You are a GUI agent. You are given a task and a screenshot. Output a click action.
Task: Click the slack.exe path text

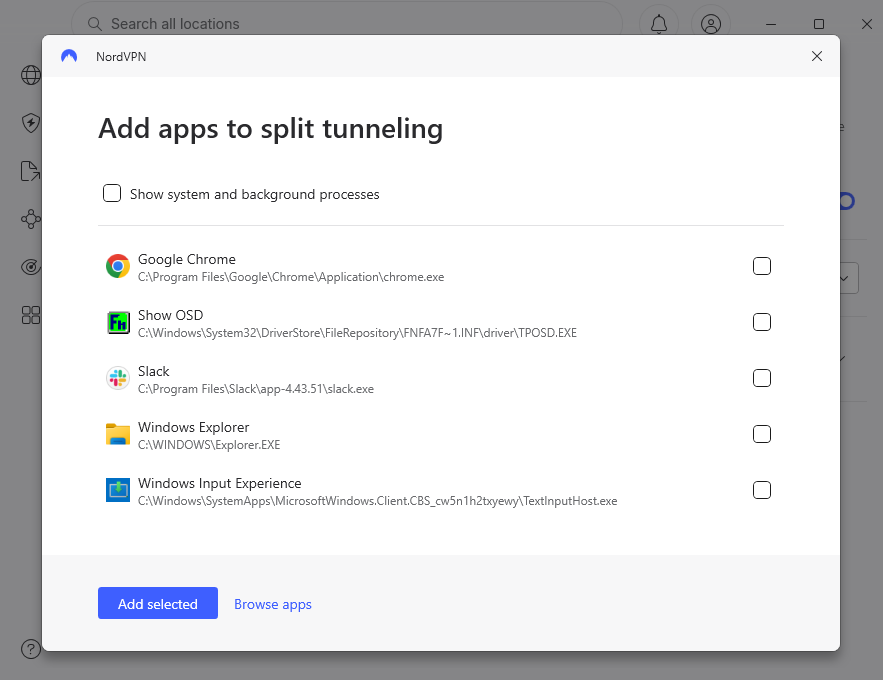tap(256, 389)
